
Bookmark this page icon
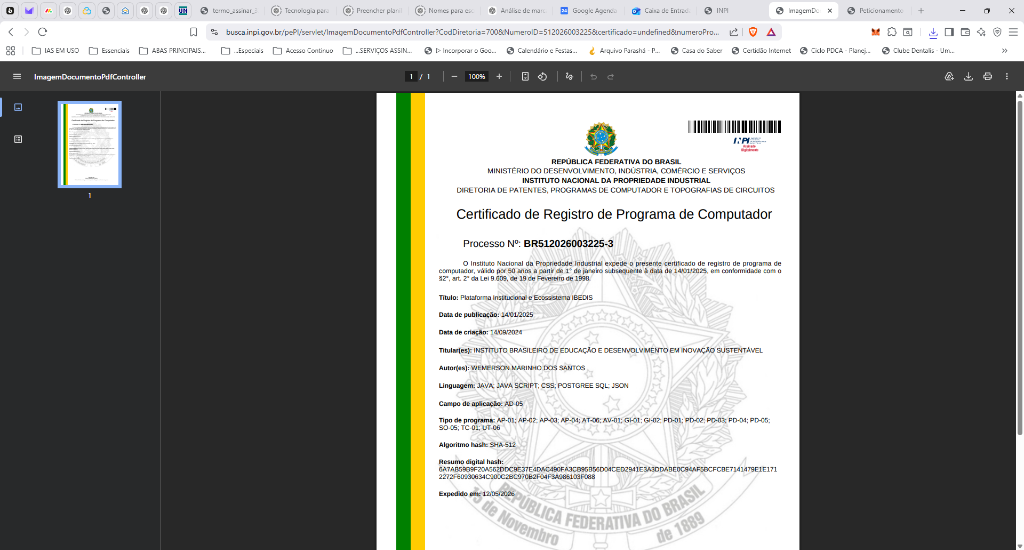pyautogui.click(x=193, y=31)
